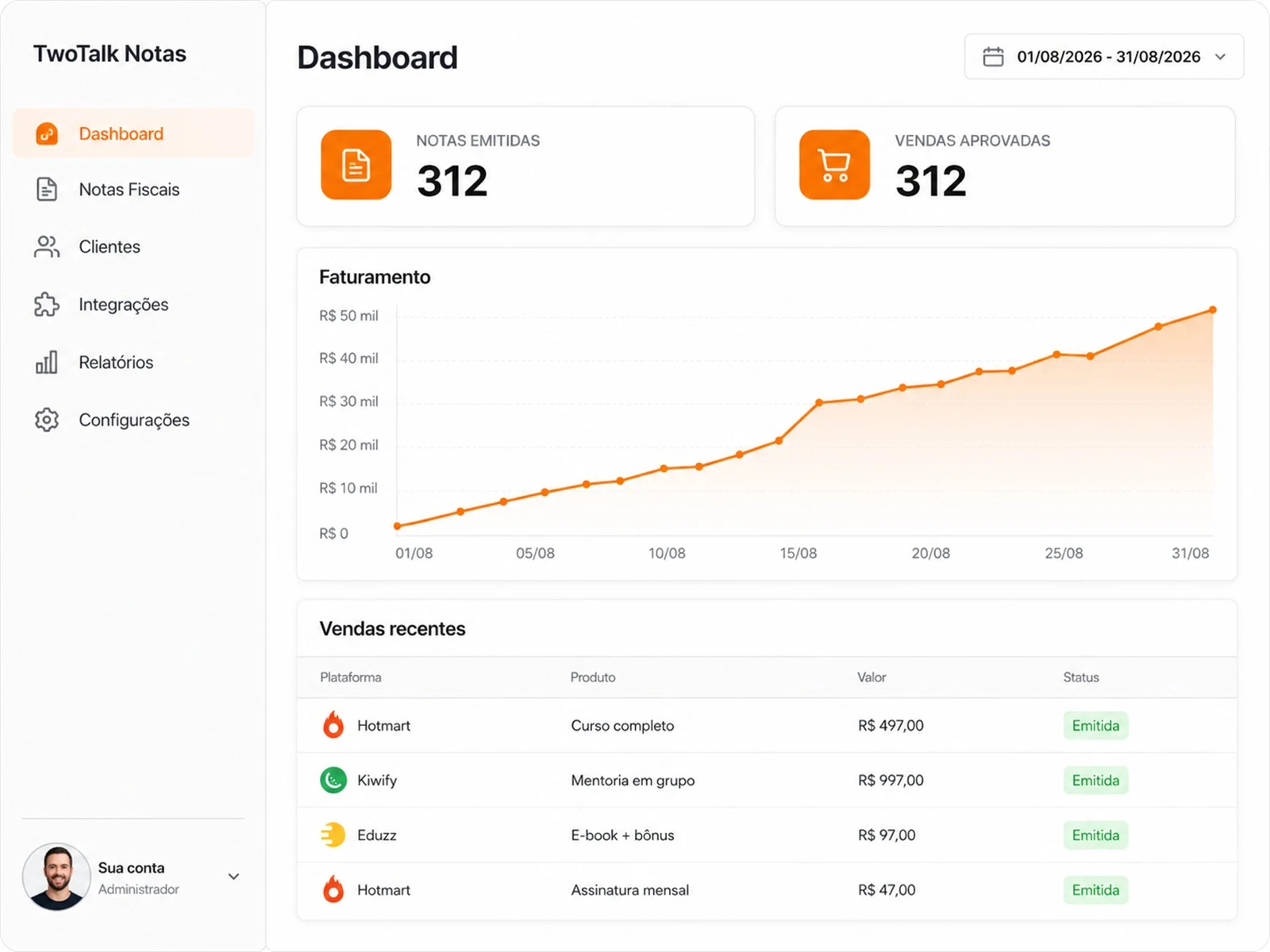Click the R$ 497,00 value cell
Screen dimensions: 1270x952
[x=891, y=725]
